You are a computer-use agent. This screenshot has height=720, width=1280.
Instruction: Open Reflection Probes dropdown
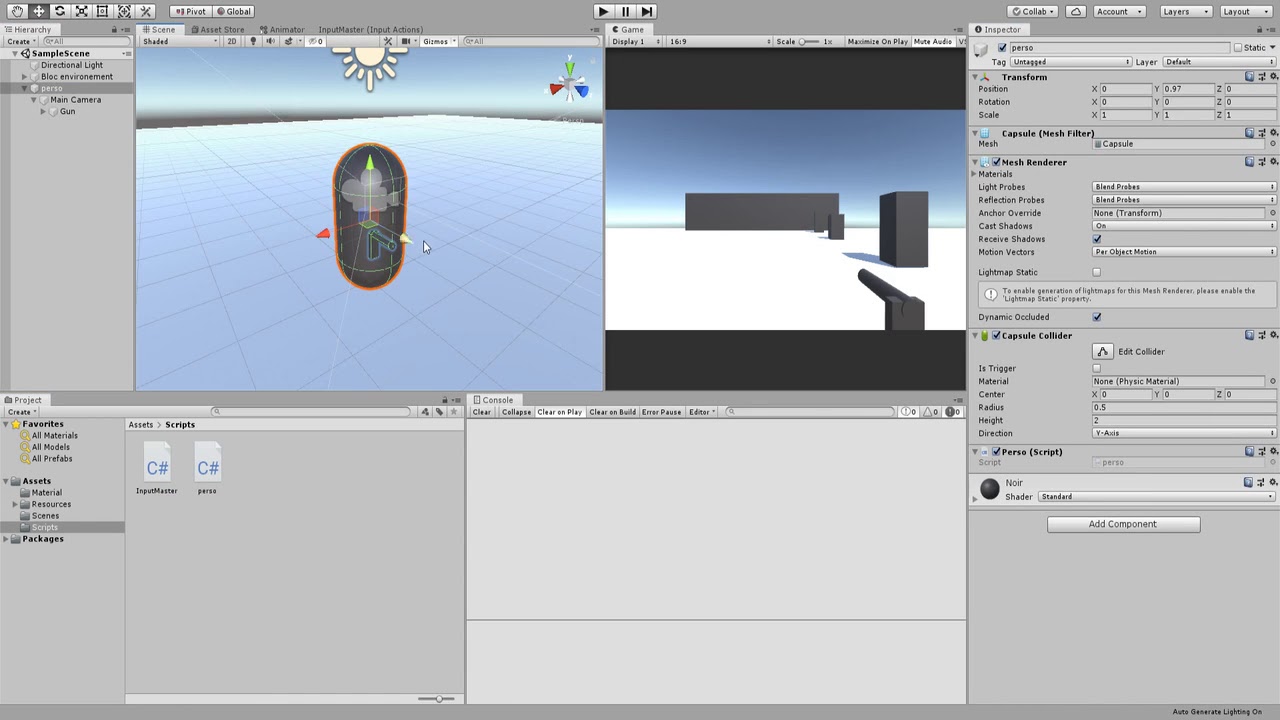(1184, 200)
